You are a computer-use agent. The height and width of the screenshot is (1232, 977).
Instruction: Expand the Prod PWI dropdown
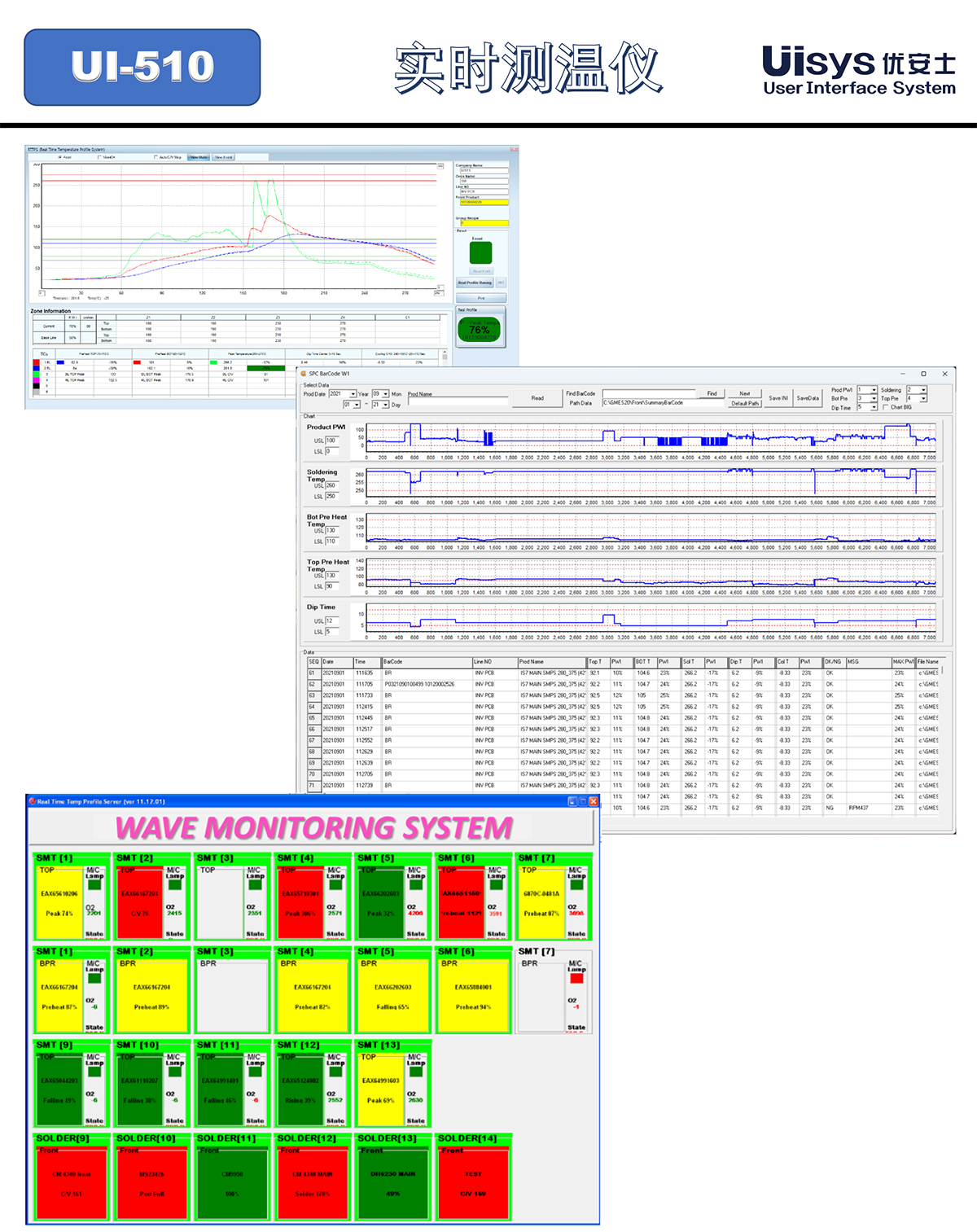(873, 390)
